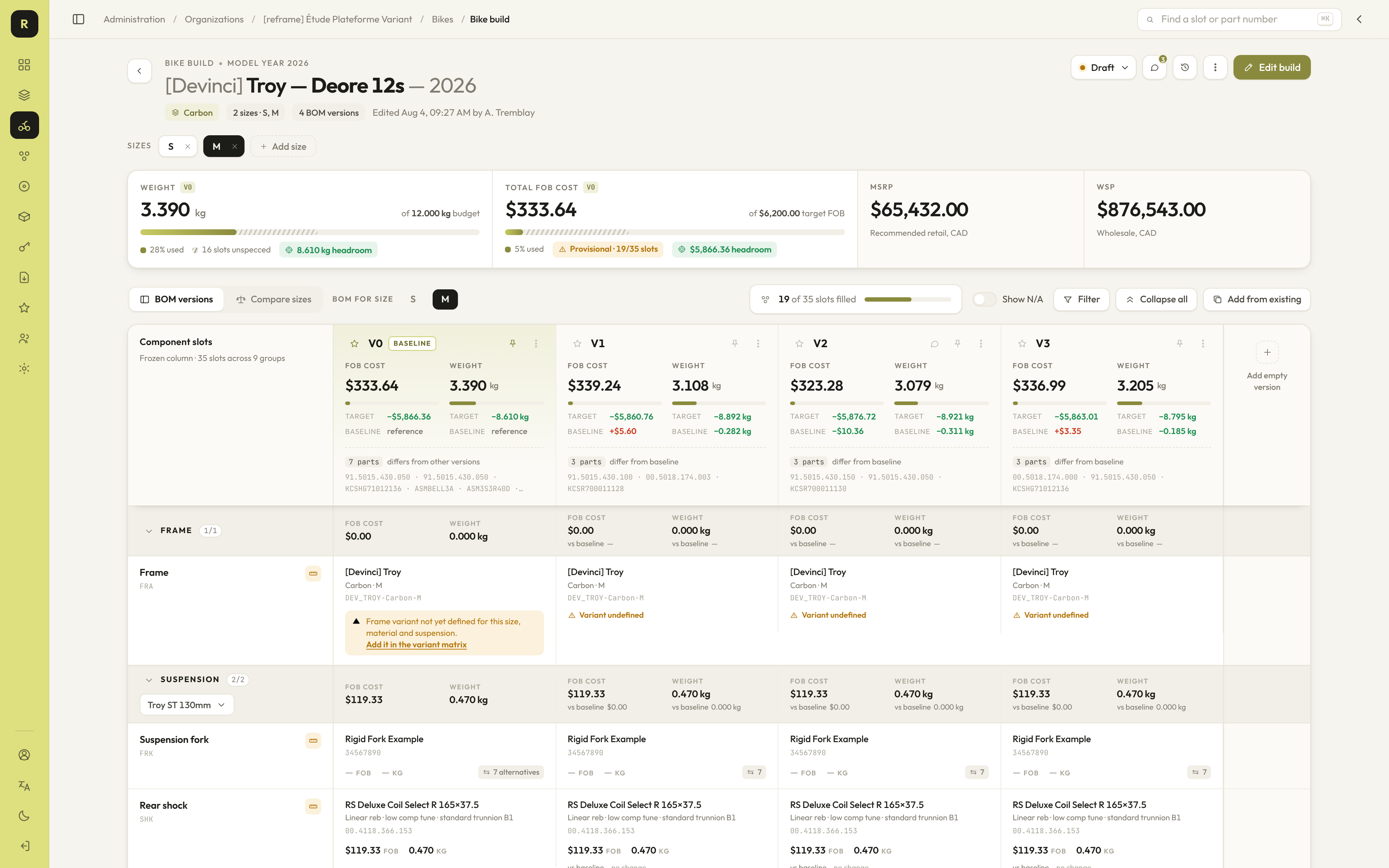Image resolution: width=1389 pixels, height=868 pixels.
Task: Open the Rear shock slot icon
Action: pyautogui.click(x=313, y=806)
